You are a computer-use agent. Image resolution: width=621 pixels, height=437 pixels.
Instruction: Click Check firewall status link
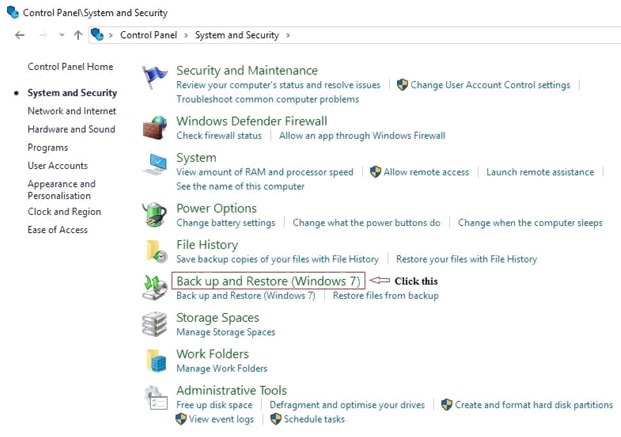point(219,135)
